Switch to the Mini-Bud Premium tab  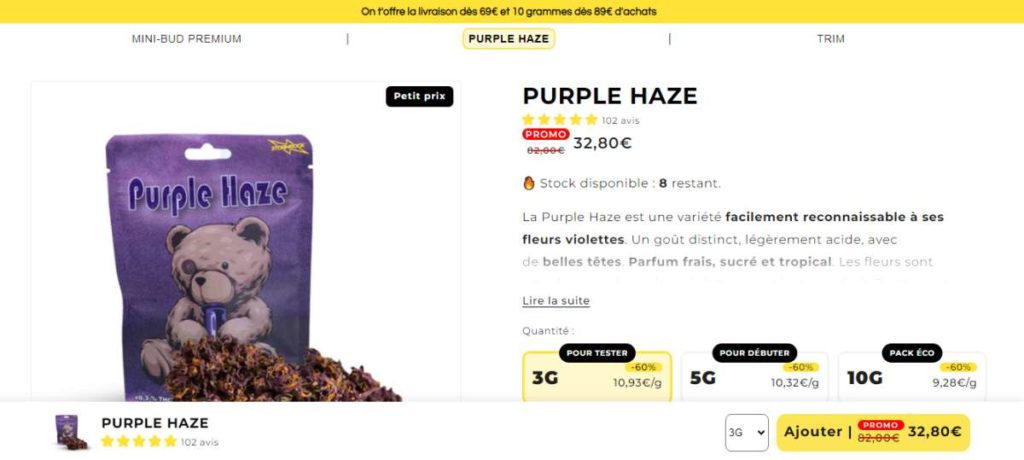(187, 39)
